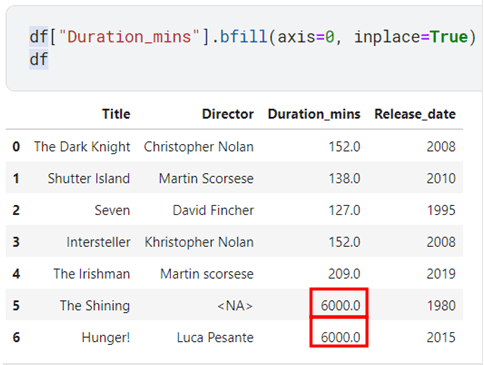Image resolution: width=484 pixels, height=365 pixels.
Task: Click Luca Pesante director cell
Action: pos(215,338)
